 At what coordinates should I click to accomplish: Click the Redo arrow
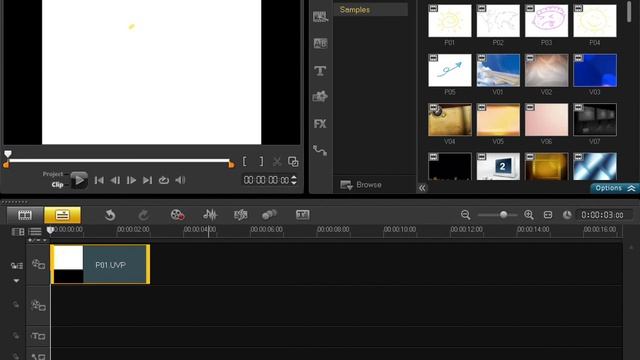pos(143,215)
